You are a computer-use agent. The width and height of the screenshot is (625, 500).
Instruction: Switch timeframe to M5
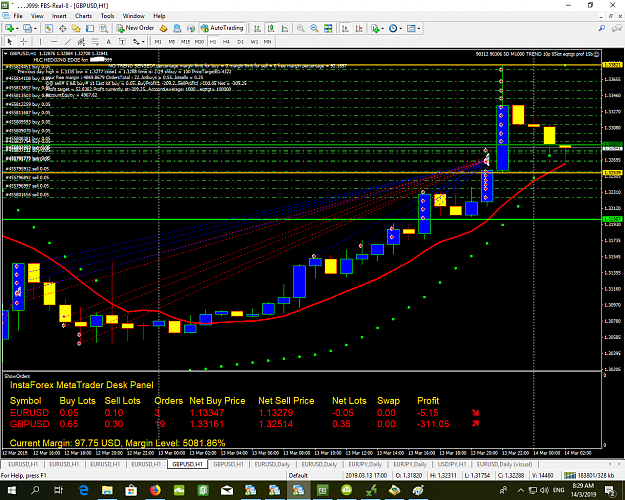pyautogui.click(x=172, y=41)
